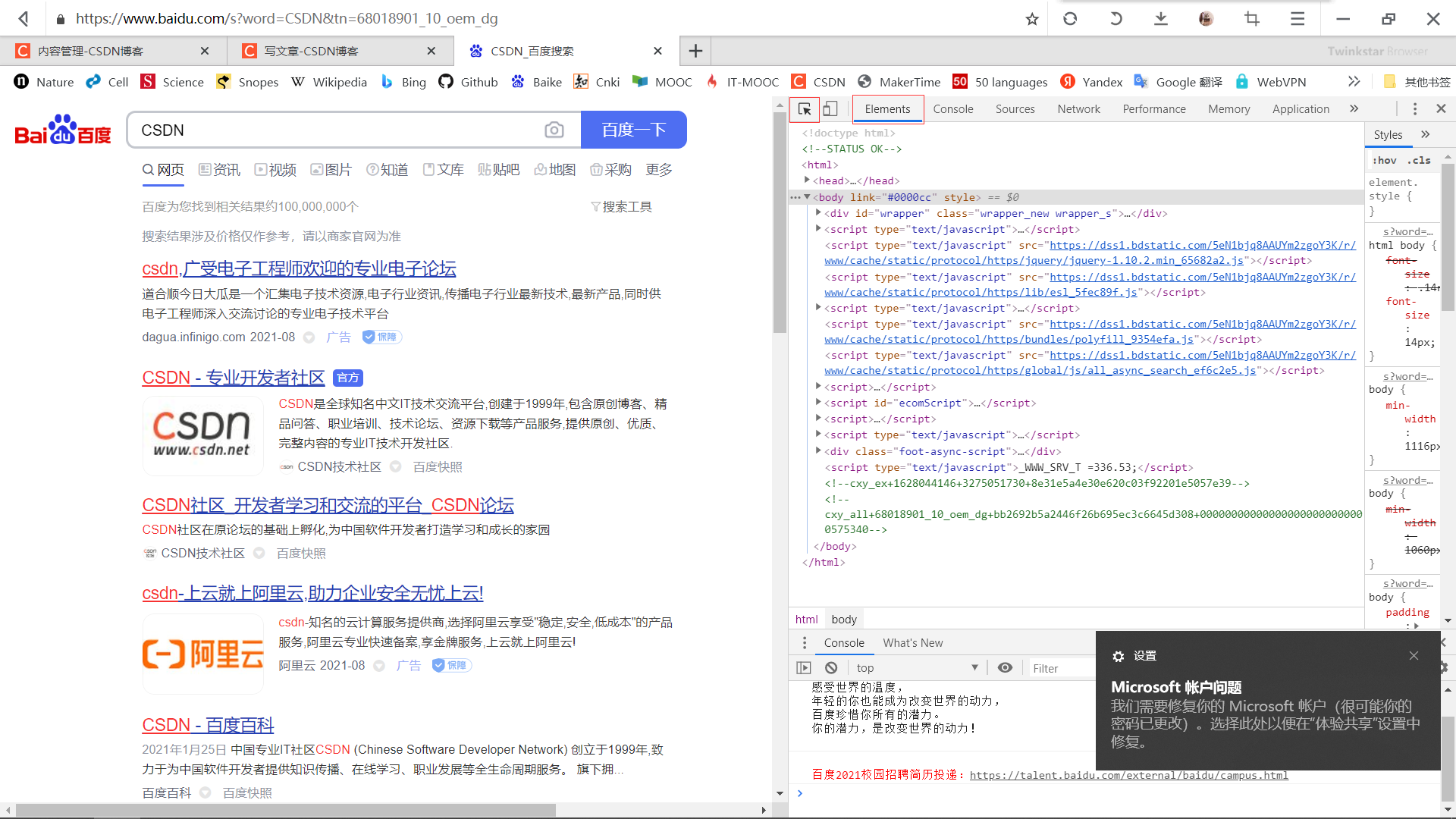Show more DevTools tabs chevron

click(x=1354, y=108)
